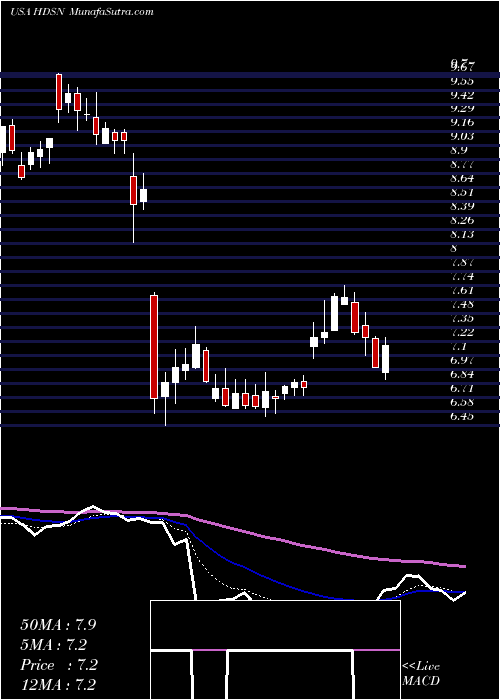This screenshot has width=500, height=700.
Task: Click the 6.97 price axis label
Action: tap(462, 360)
